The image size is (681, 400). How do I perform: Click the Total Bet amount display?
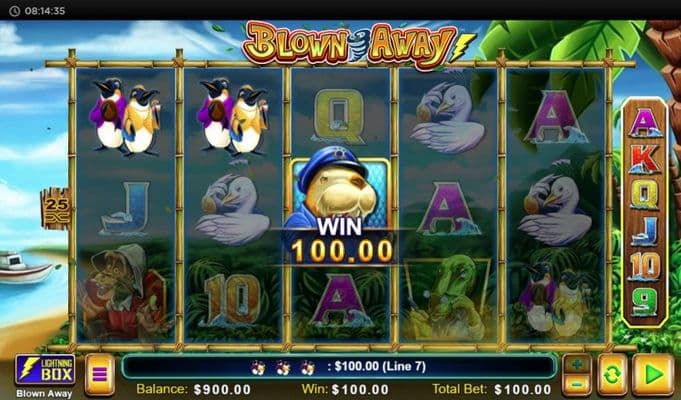[492, 389]
